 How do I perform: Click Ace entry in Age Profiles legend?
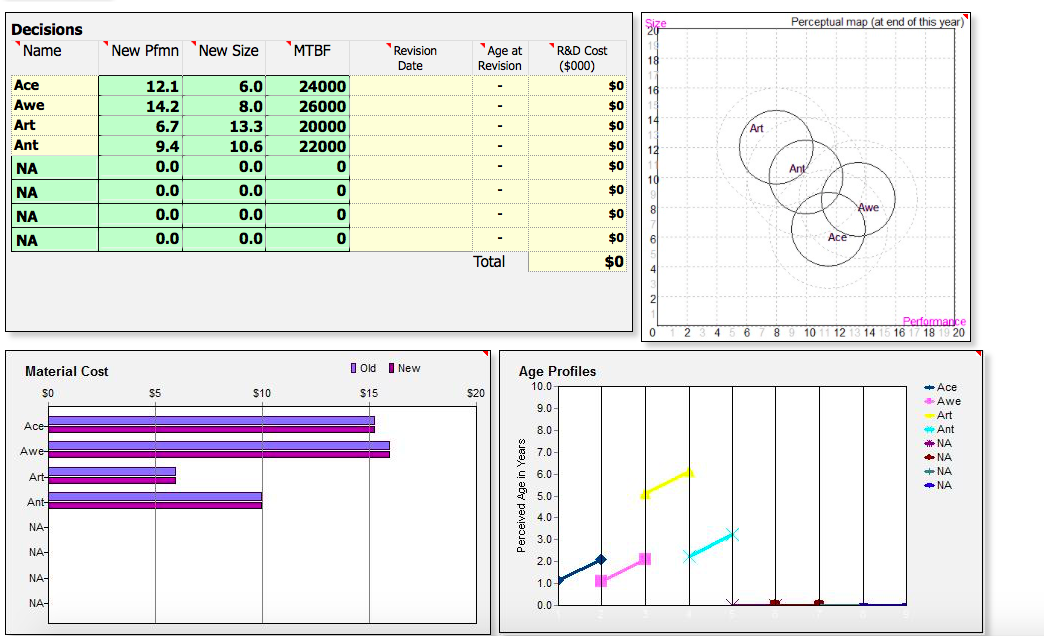tap(941, 387)
